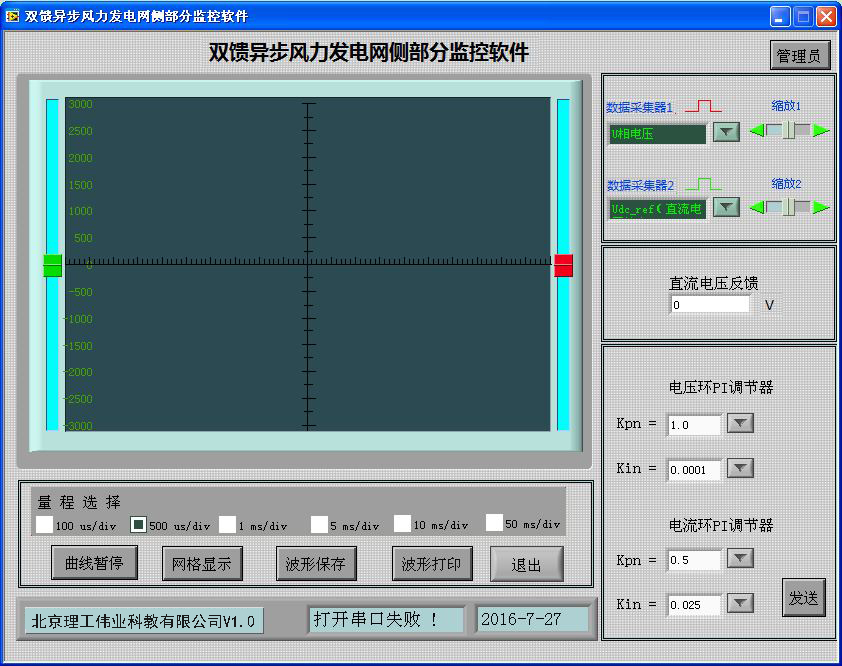Click left green arrow of 缩放2 slider
The height and width of the screenshot is (666, 842).
(x=757, y=207)
